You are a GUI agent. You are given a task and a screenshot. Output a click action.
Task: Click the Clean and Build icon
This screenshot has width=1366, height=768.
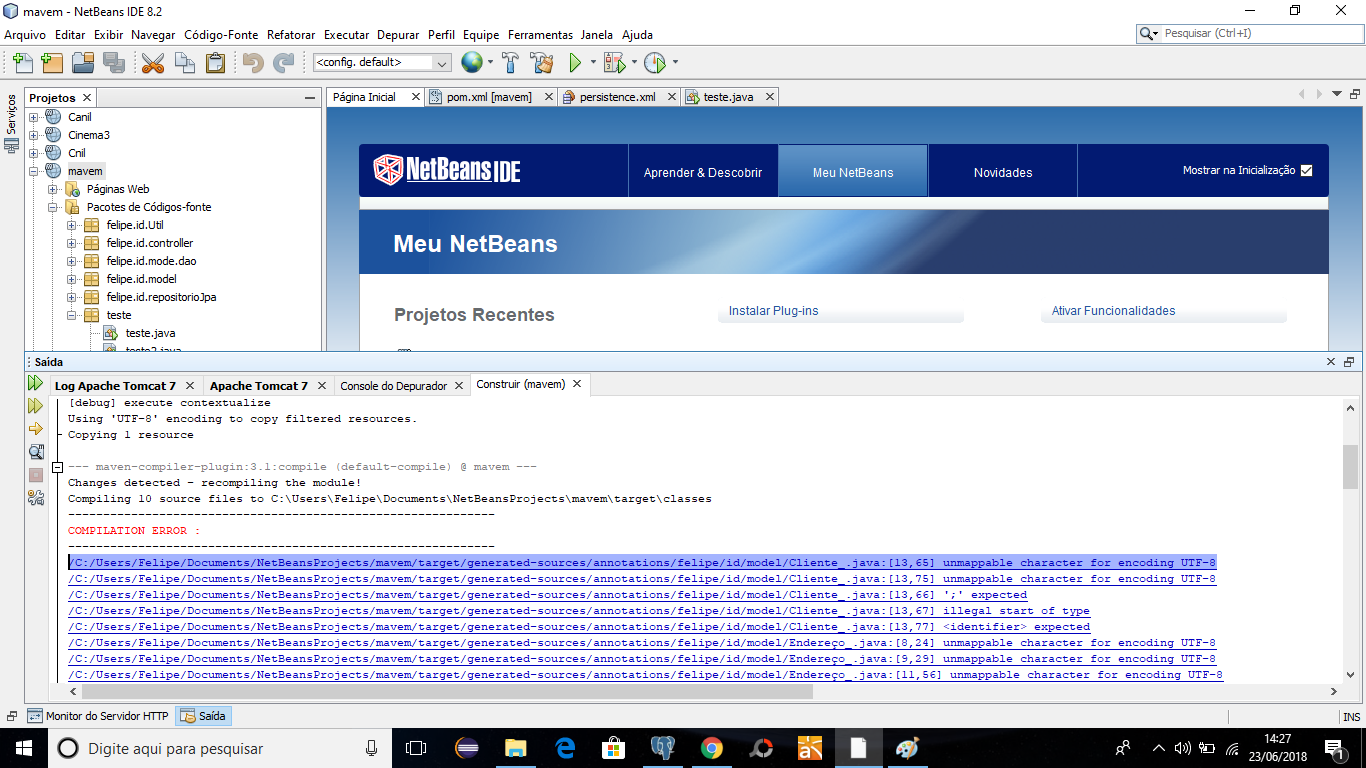542,63
